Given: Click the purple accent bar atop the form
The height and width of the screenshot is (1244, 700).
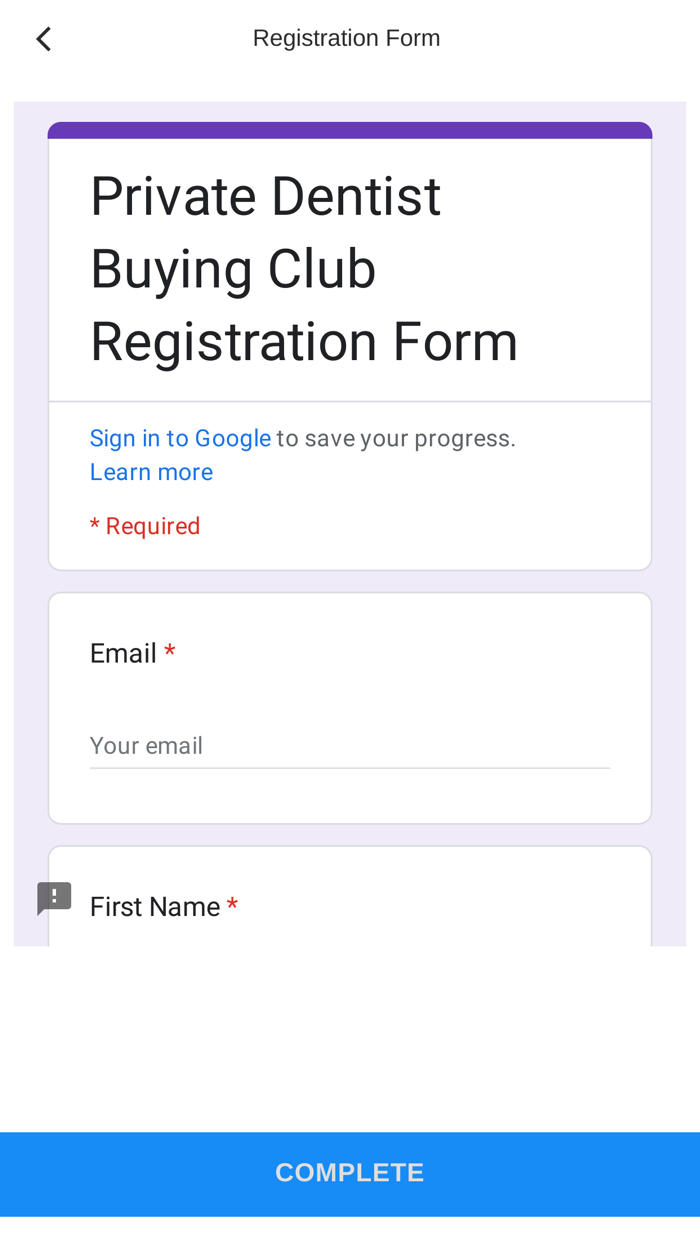Looking at the screenshot, I should tap(350, 130).
